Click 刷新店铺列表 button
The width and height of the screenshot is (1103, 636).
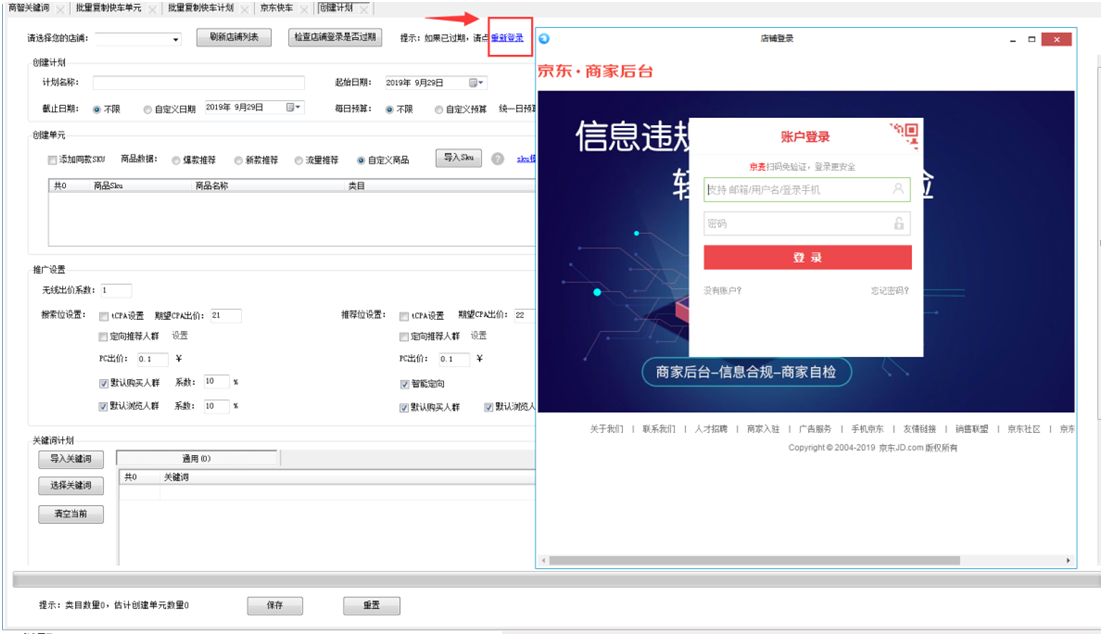point(234,37)
